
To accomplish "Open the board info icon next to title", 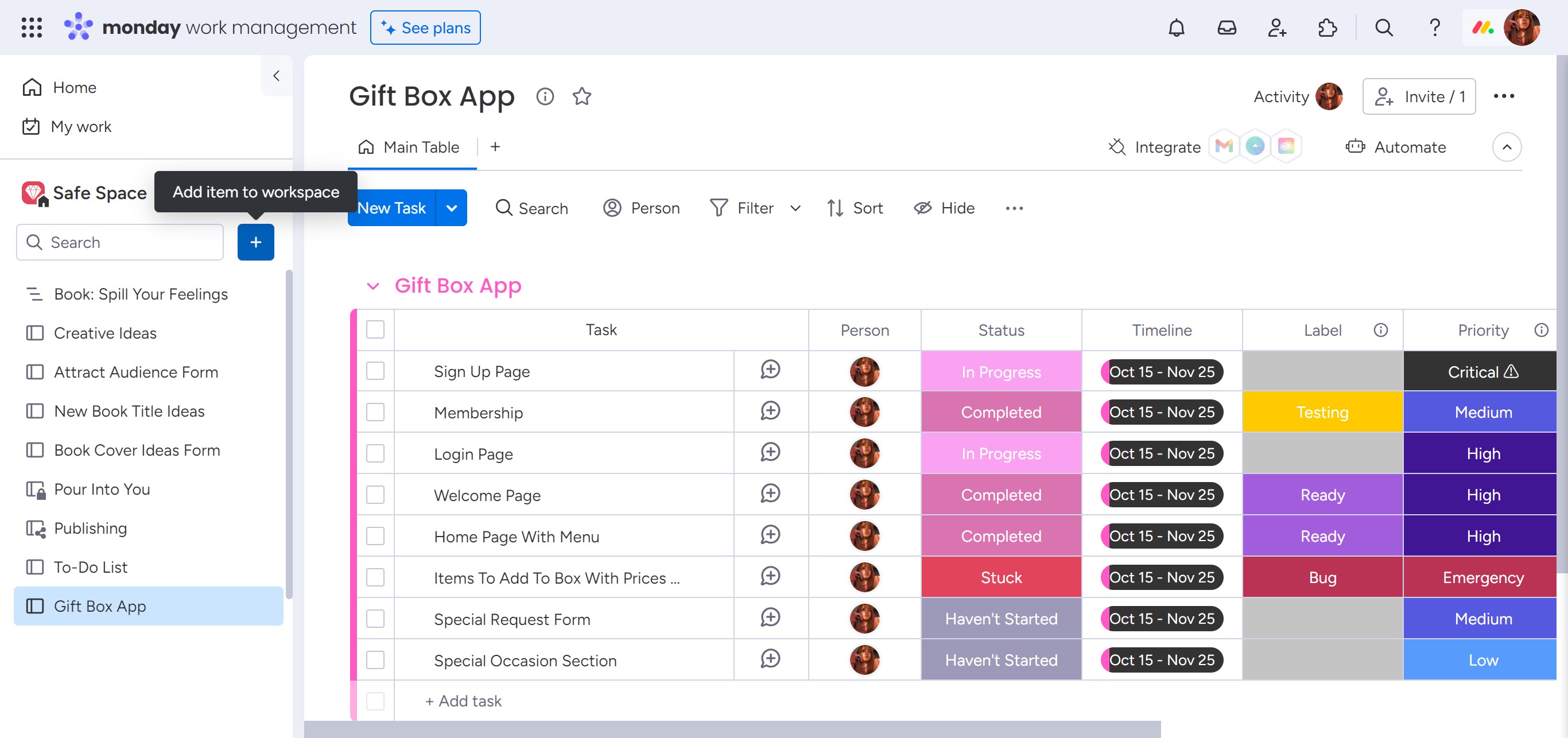I will click(x=545, y=97).
